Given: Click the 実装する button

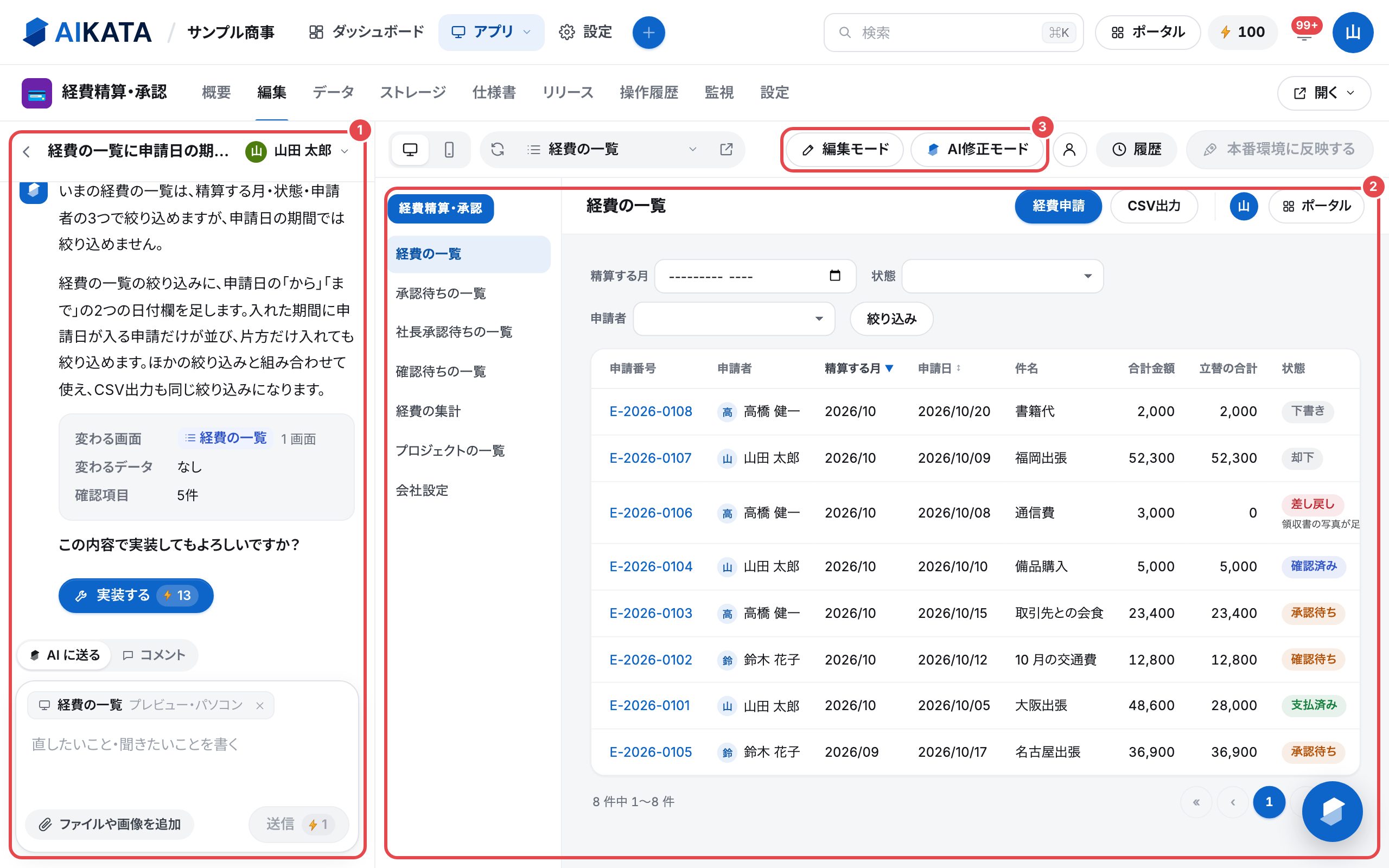Looking at the screenshot, I should click(136, 595).
